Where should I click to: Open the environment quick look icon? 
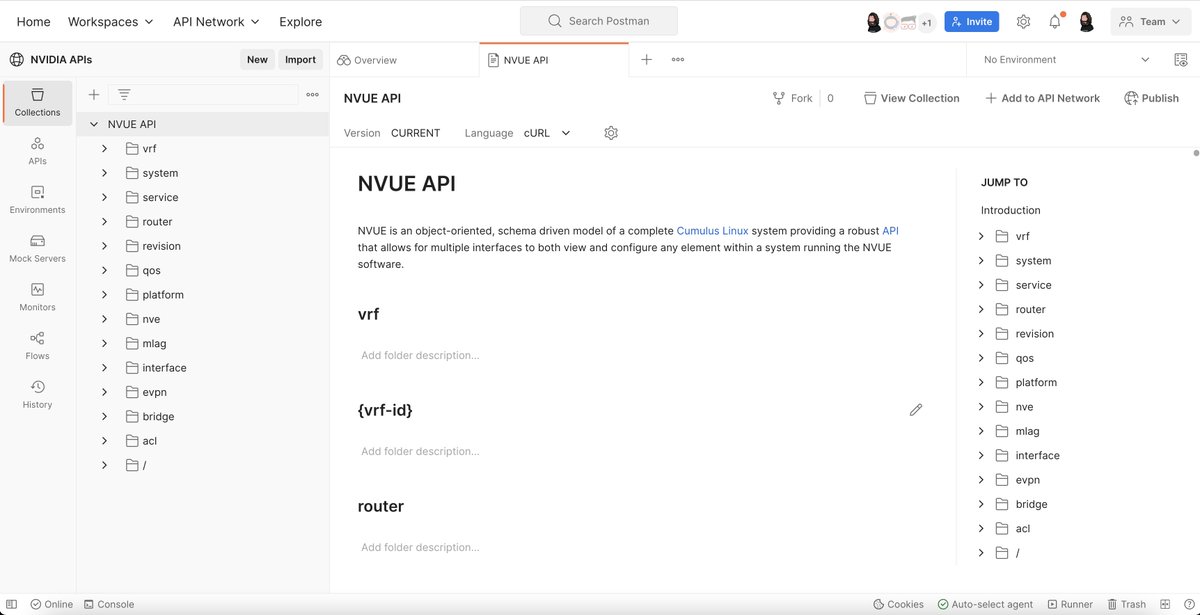tap(1180, 60)
